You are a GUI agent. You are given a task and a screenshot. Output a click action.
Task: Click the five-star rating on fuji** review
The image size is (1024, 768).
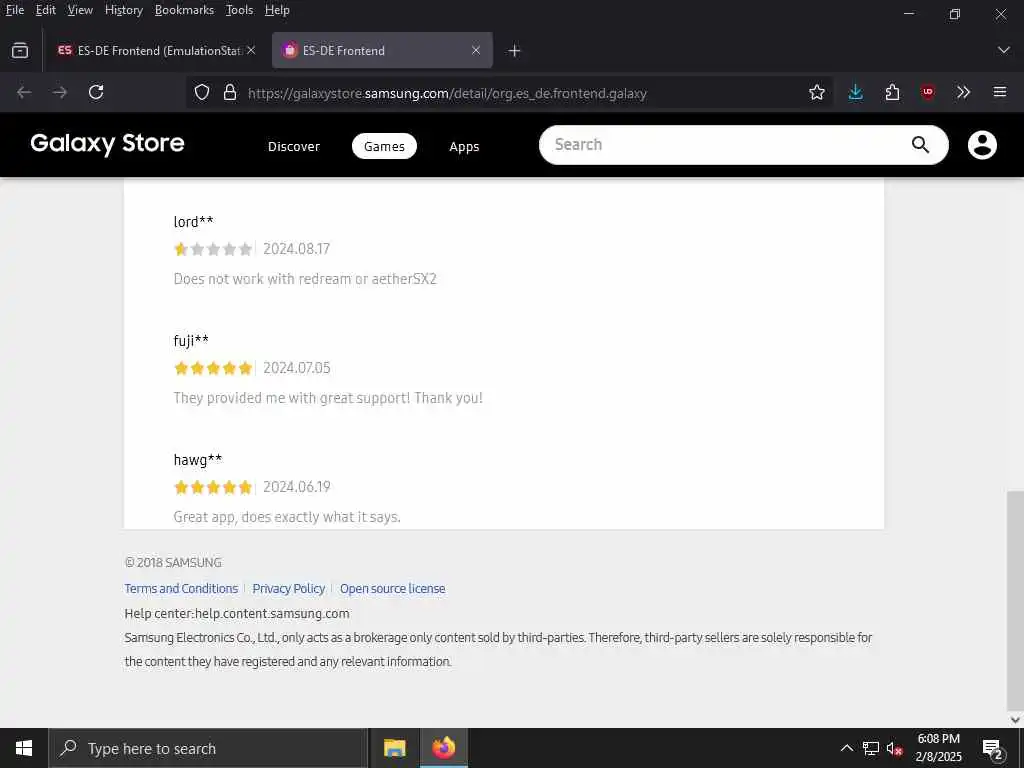[213, 368]
